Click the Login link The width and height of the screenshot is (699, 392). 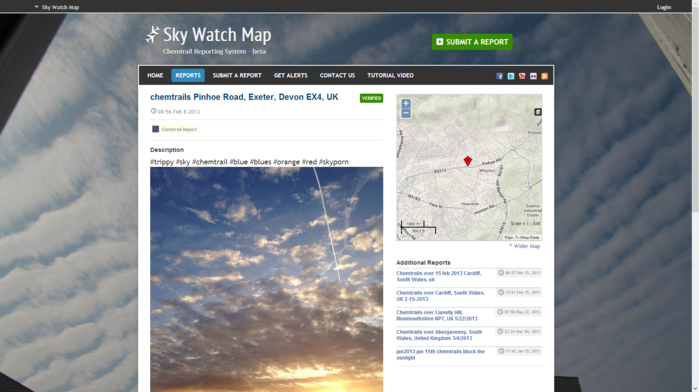(664, 7)
